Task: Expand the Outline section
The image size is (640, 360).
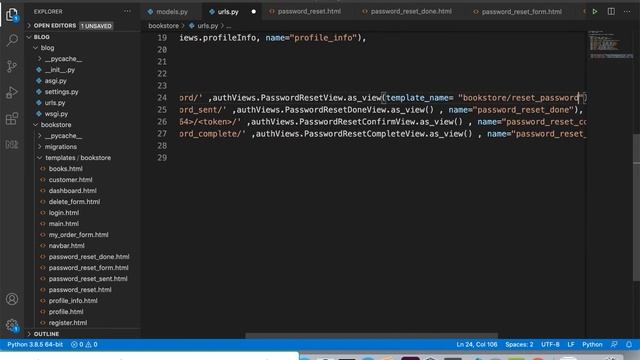Action: 46,334
